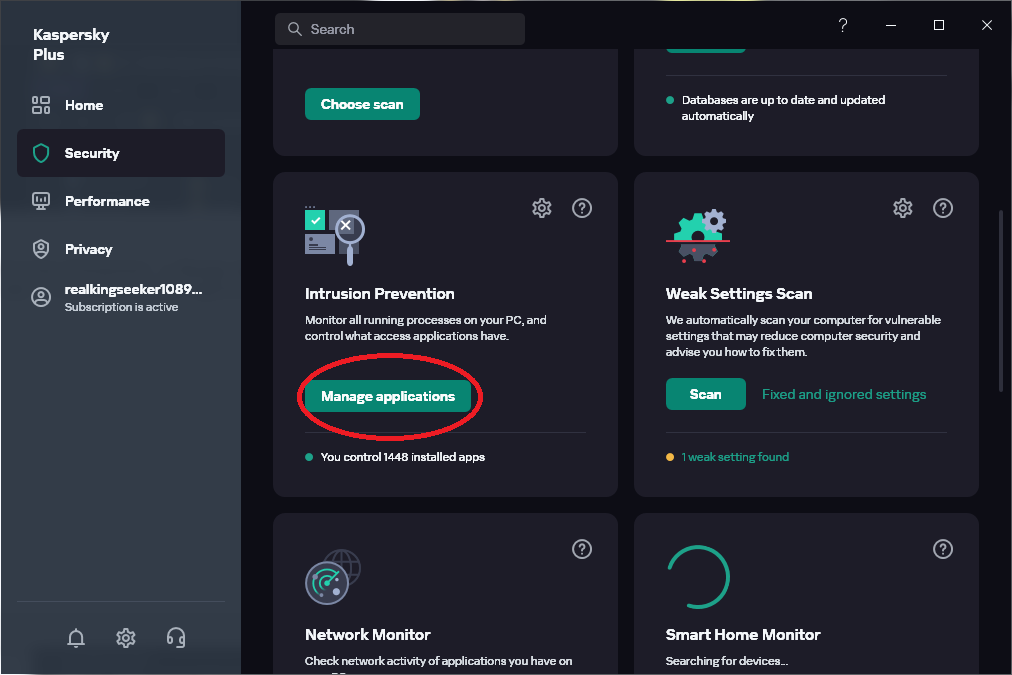Click the Network Monitor heading

367,635
